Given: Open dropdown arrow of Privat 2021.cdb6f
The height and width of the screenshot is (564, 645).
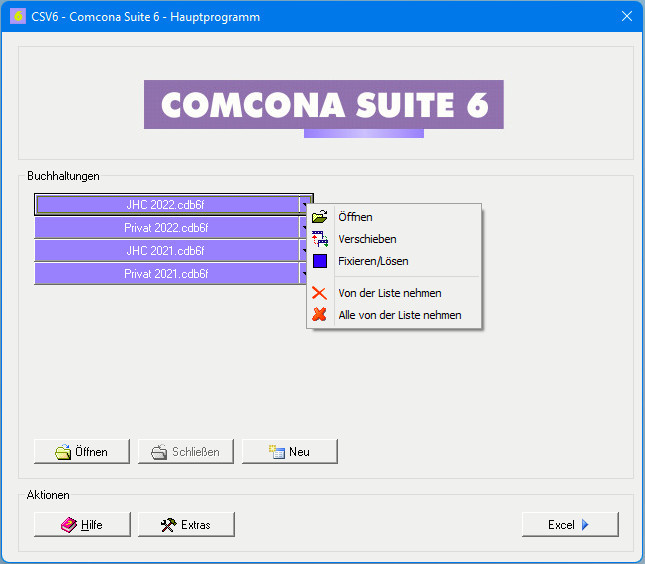Looking at the screenshot, I should coord(304,274).
